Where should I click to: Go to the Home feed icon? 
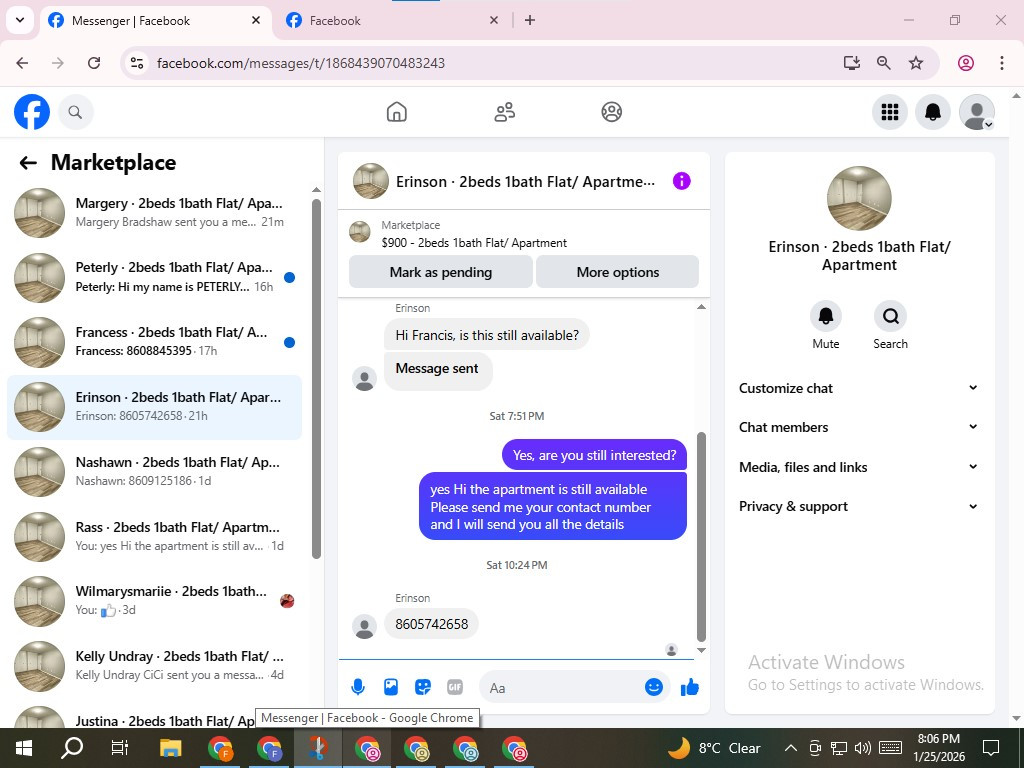(396, 112)
